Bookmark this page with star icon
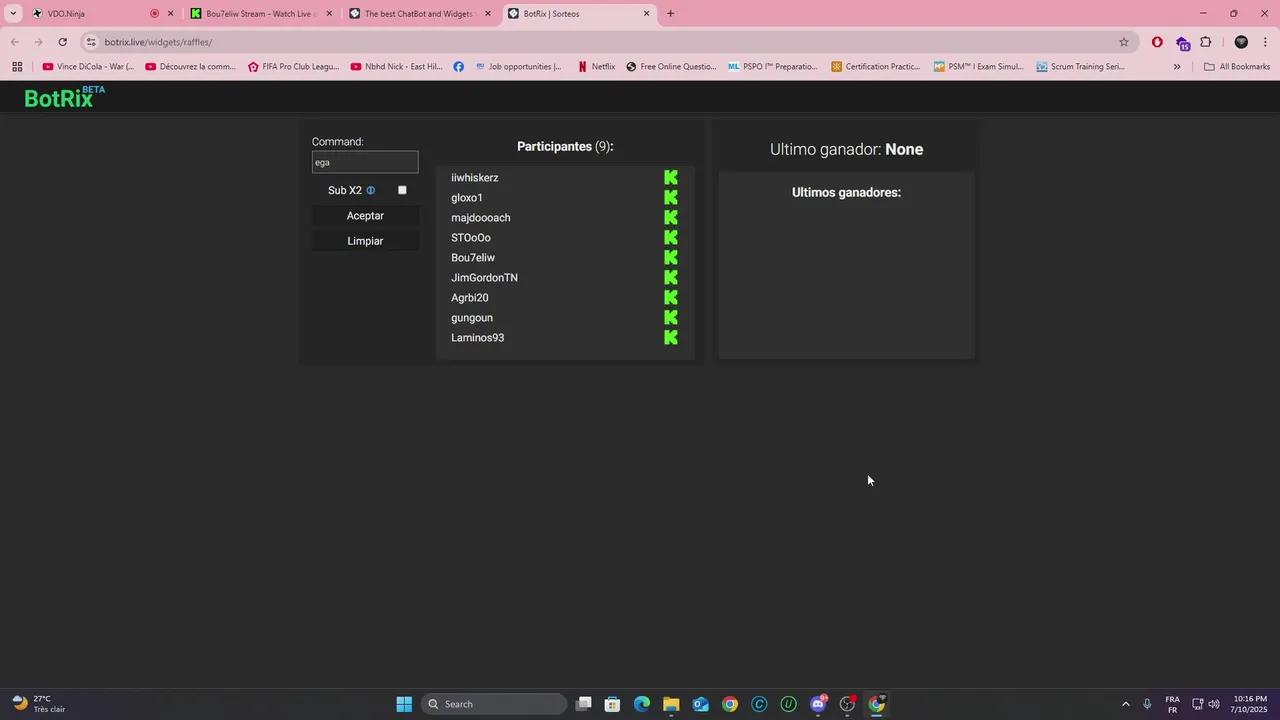The image size is (1280, 720). [1124, 42]
